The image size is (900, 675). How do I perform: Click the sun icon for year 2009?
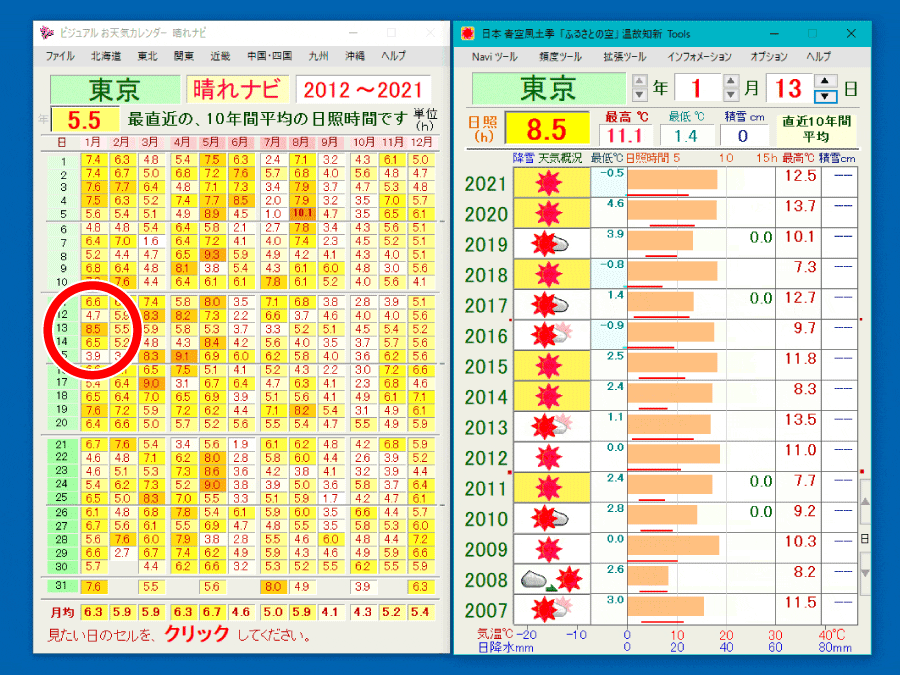point(550,549)
